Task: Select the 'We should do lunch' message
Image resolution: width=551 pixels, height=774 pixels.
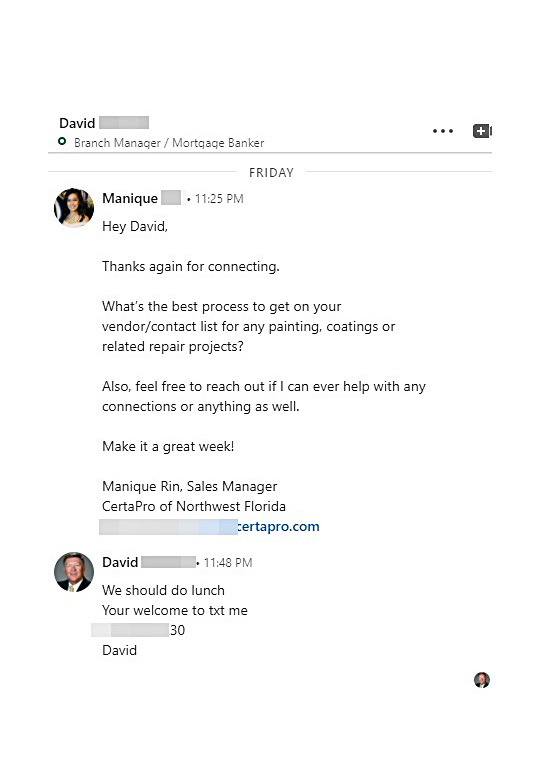Action: pyautogui.click(x=163, y=590)
